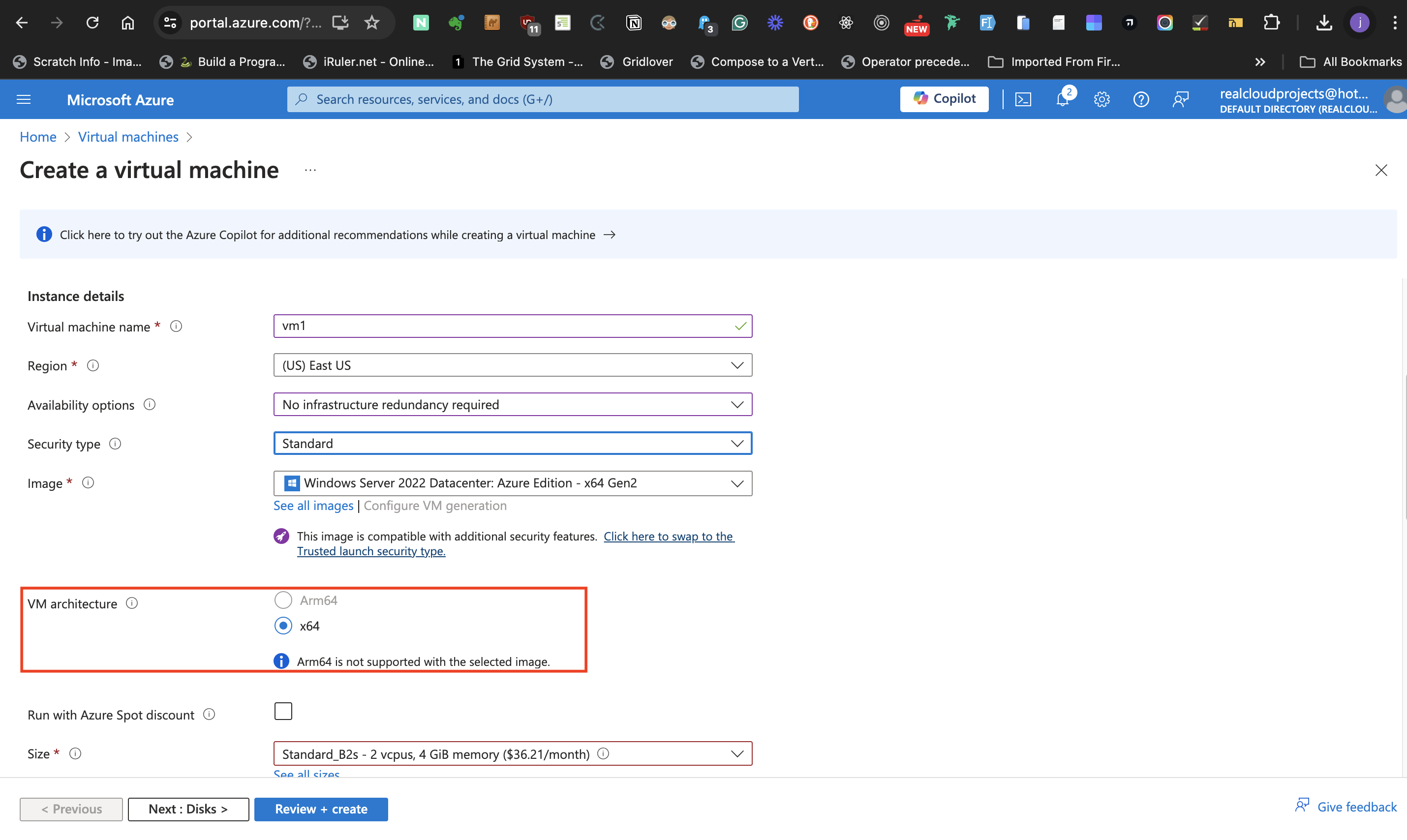
Task: Open the Azure Cloud Shell icon
Action: pos(1023,100)
